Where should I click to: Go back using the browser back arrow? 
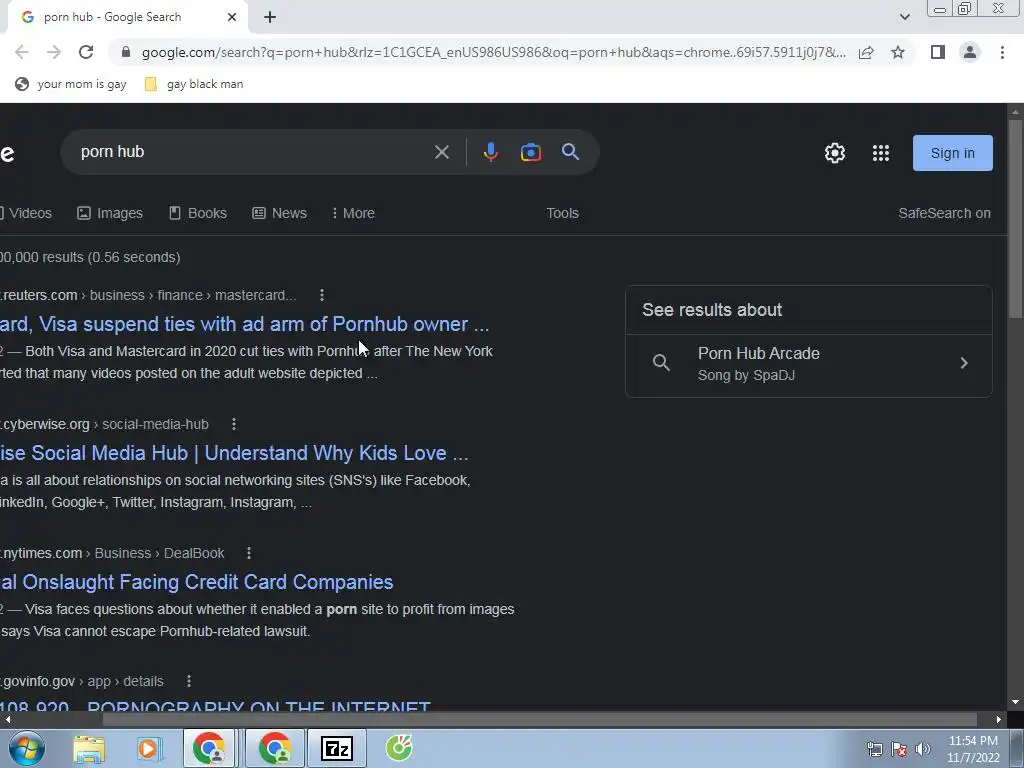click(22, 52)
